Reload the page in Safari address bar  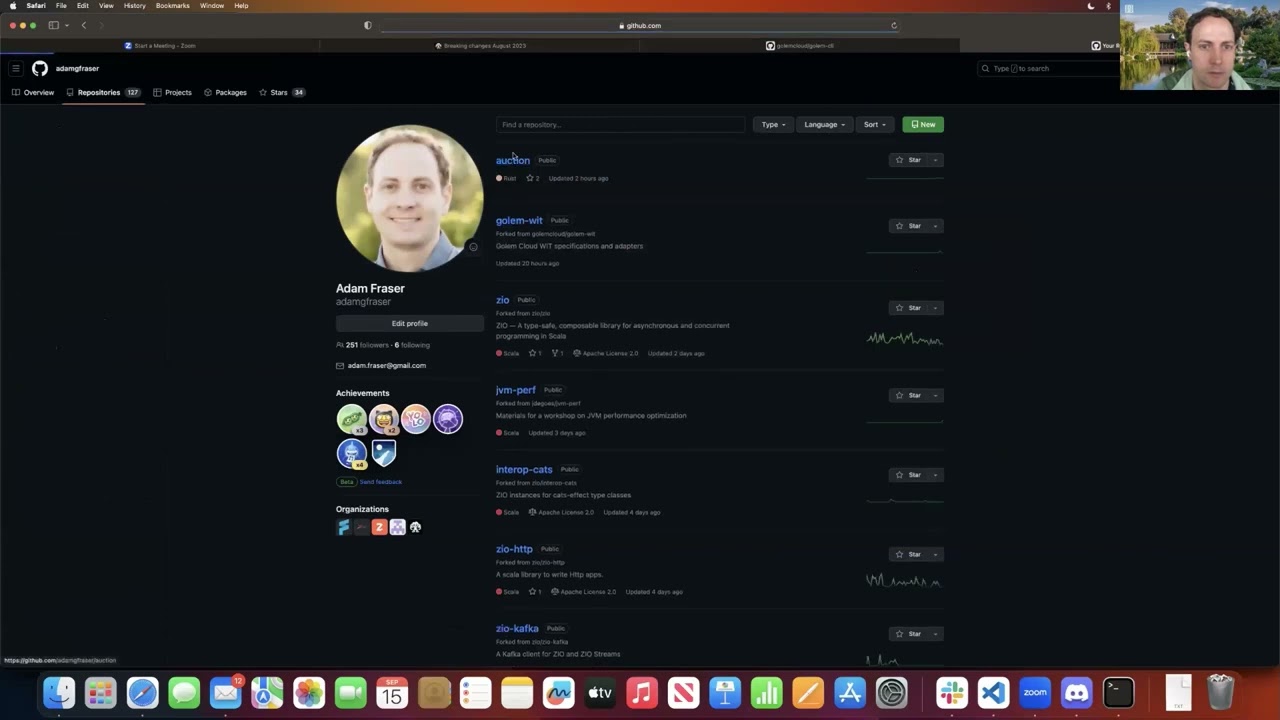tap(894, 26)
